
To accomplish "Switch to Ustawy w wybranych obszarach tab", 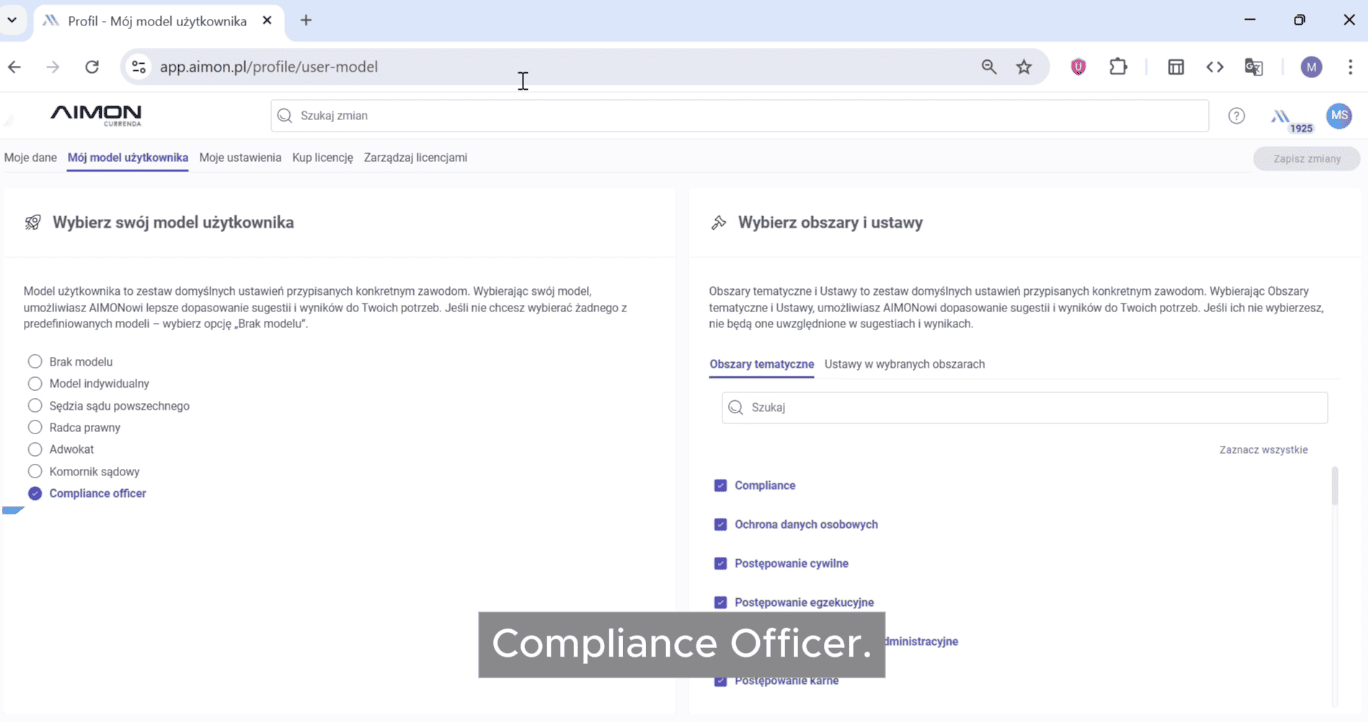I will (904, 364).
